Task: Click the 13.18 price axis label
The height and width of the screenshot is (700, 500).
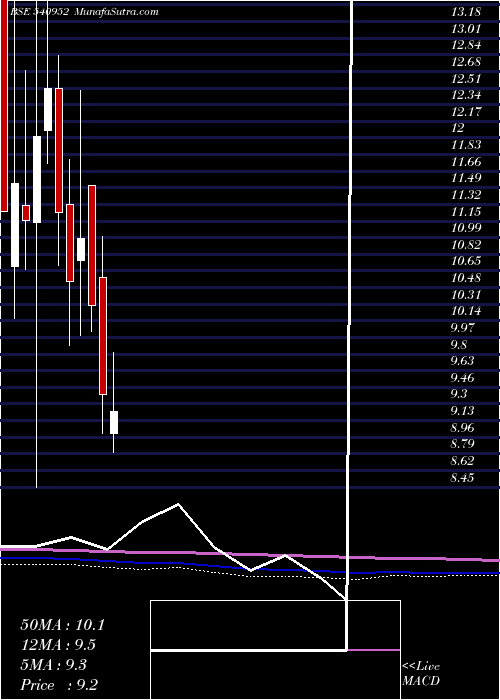Action: tap(466, 12)
